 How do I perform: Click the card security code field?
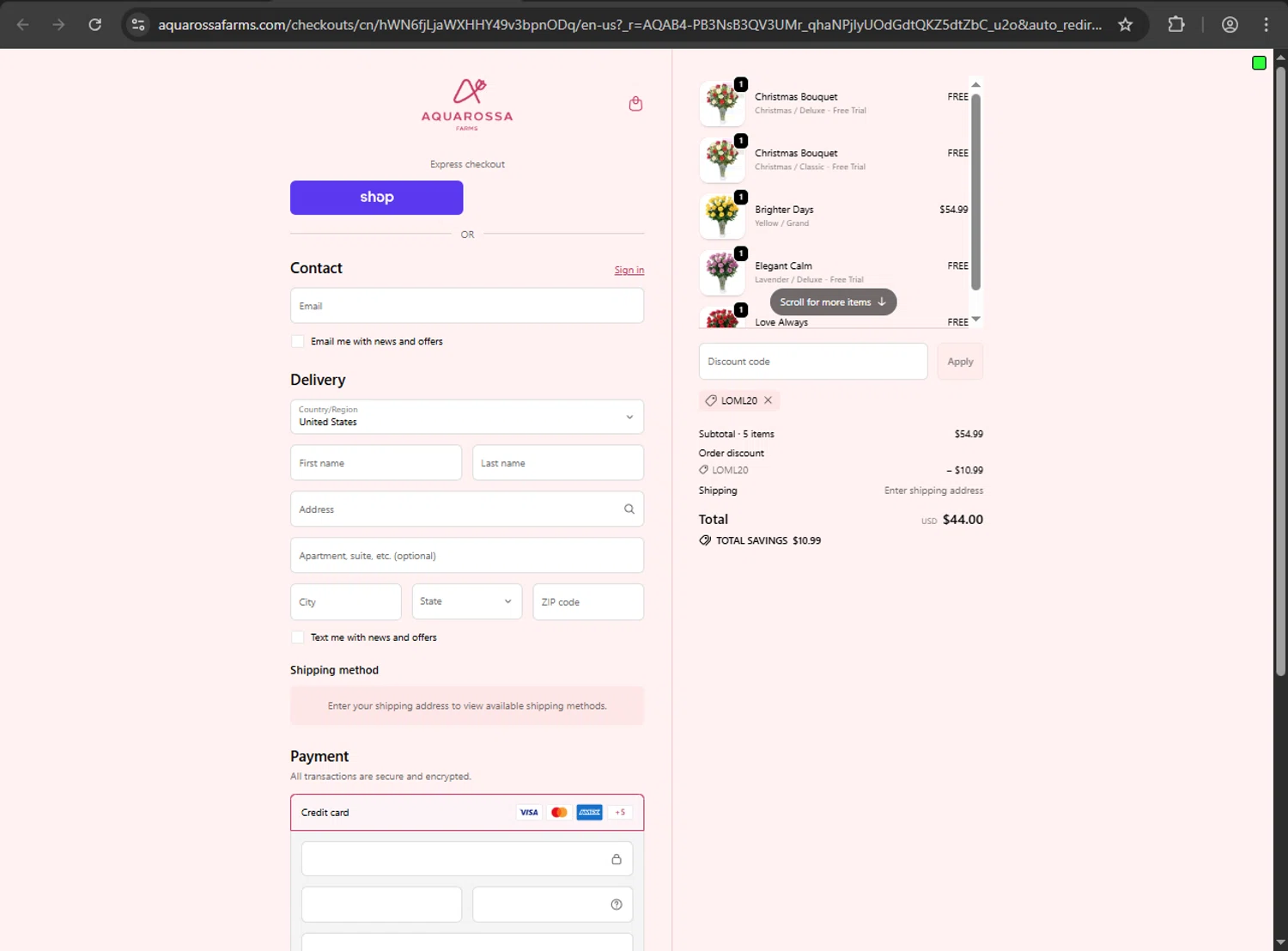(x=553, y=905)
